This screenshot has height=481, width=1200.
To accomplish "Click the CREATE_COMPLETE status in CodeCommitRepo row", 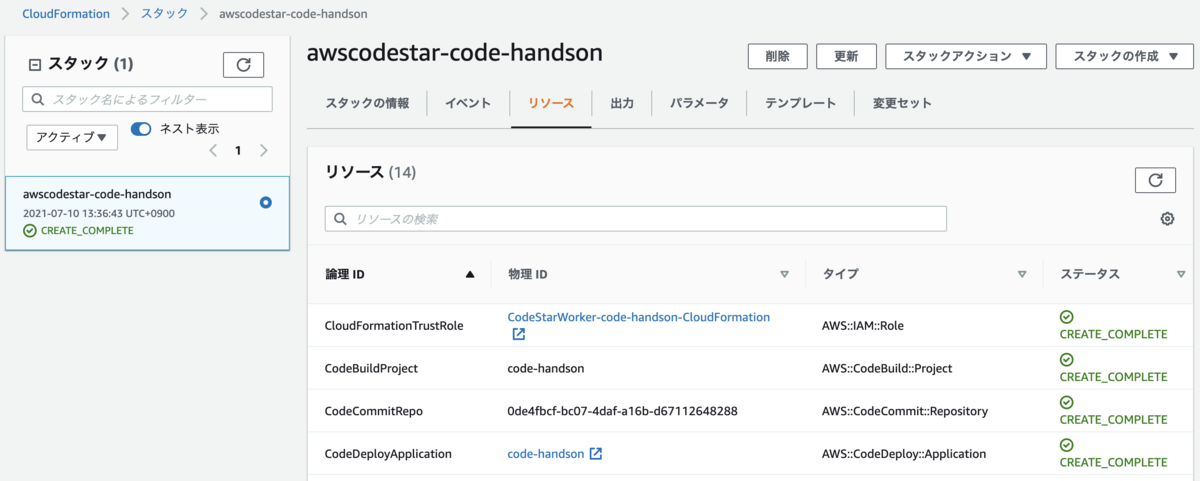I will (x=1113, y=420).
